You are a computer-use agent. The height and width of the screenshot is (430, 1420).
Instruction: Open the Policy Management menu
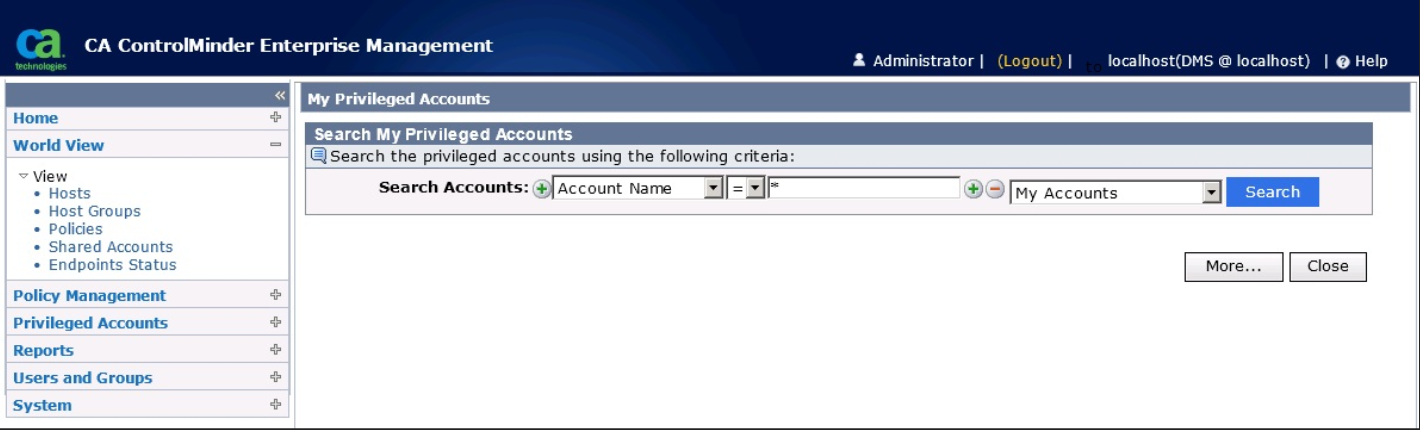point(90,296)
